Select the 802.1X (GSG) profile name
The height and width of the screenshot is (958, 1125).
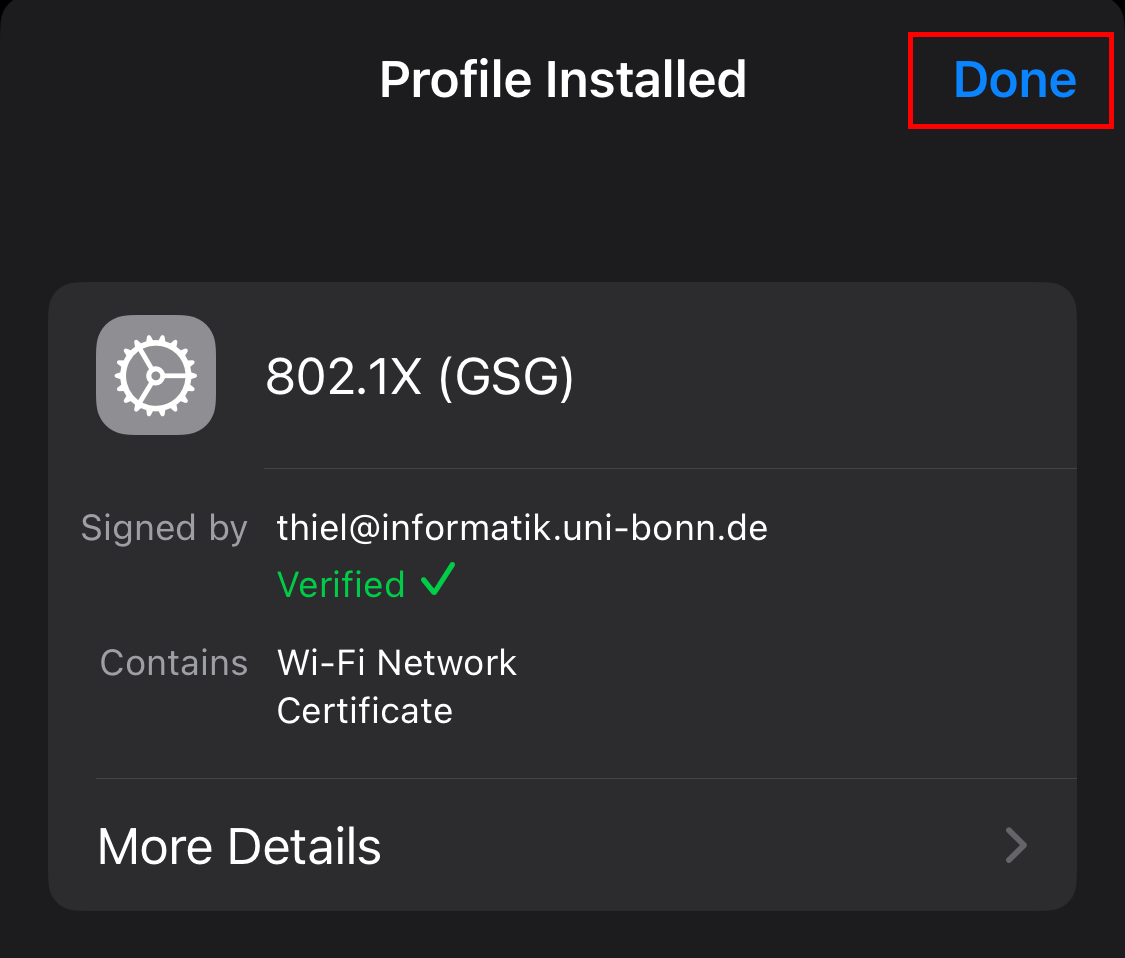pos(420,377)
